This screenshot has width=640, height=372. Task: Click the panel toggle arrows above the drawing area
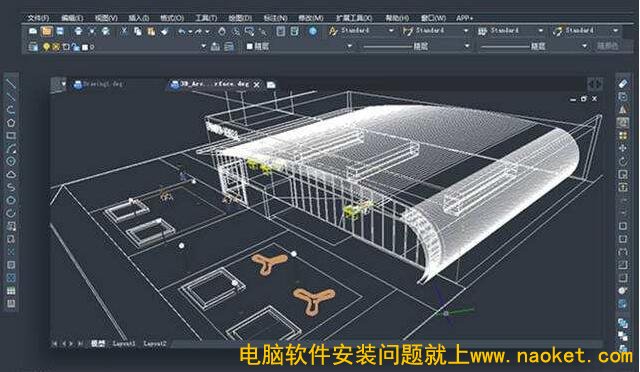point(595,85)
